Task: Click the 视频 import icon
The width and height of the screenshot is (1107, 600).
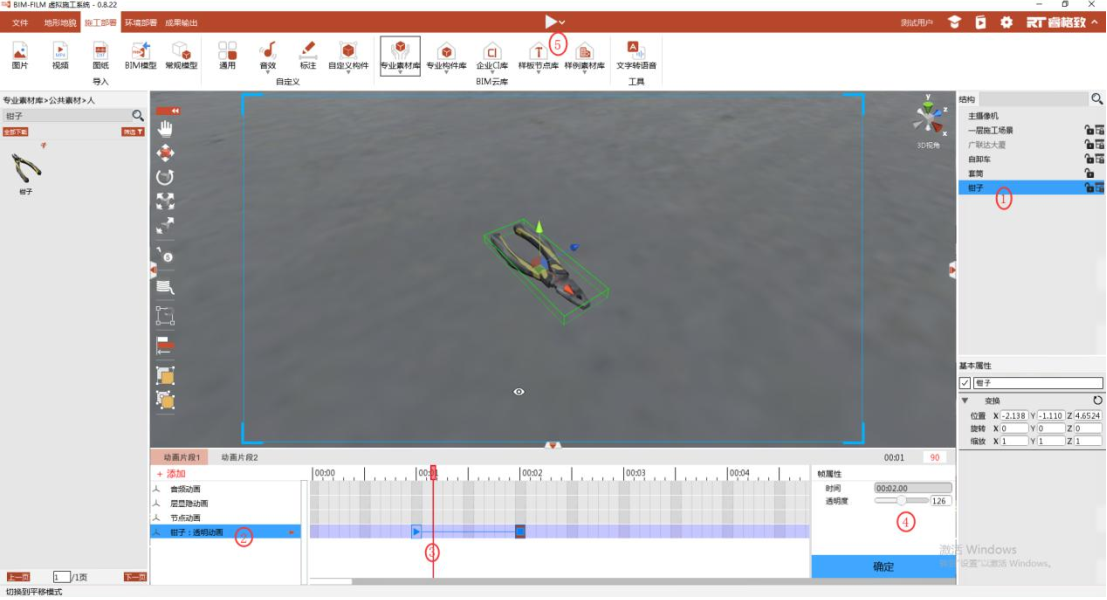Action: pyautogui.click(x=60, y=56)
